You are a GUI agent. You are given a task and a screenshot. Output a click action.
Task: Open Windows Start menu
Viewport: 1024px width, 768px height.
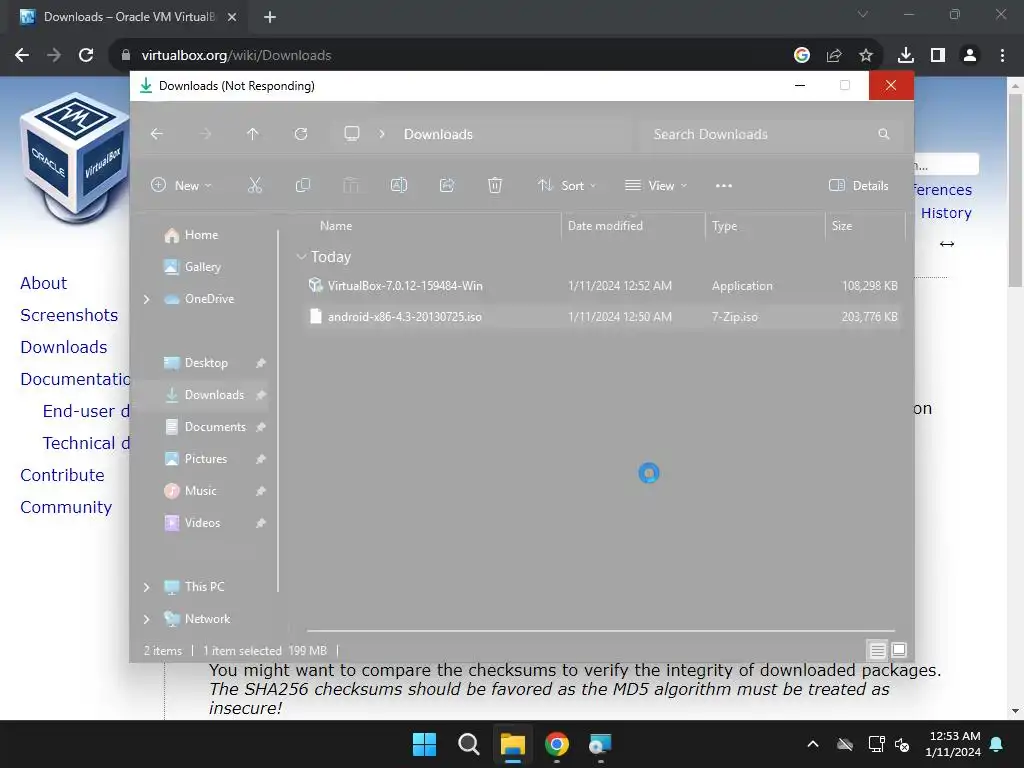(x=424, y=744)
